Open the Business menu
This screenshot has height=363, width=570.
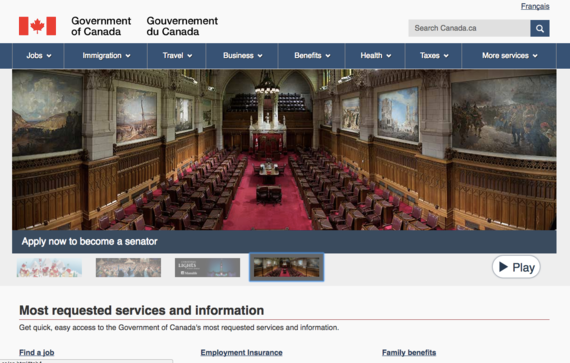click(x=242, y=56)
